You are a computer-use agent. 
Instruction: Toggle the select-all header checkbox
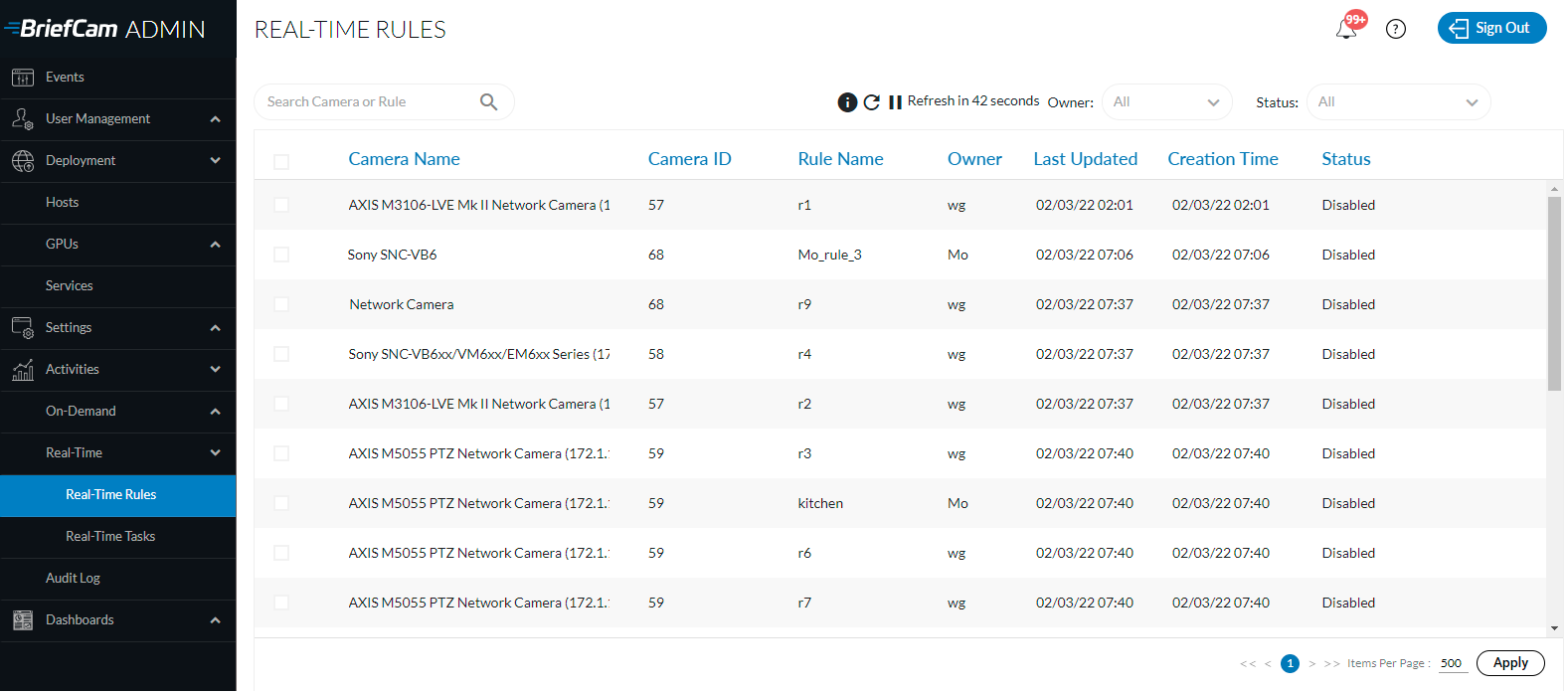pyautogui.click(x=281, y=161)
